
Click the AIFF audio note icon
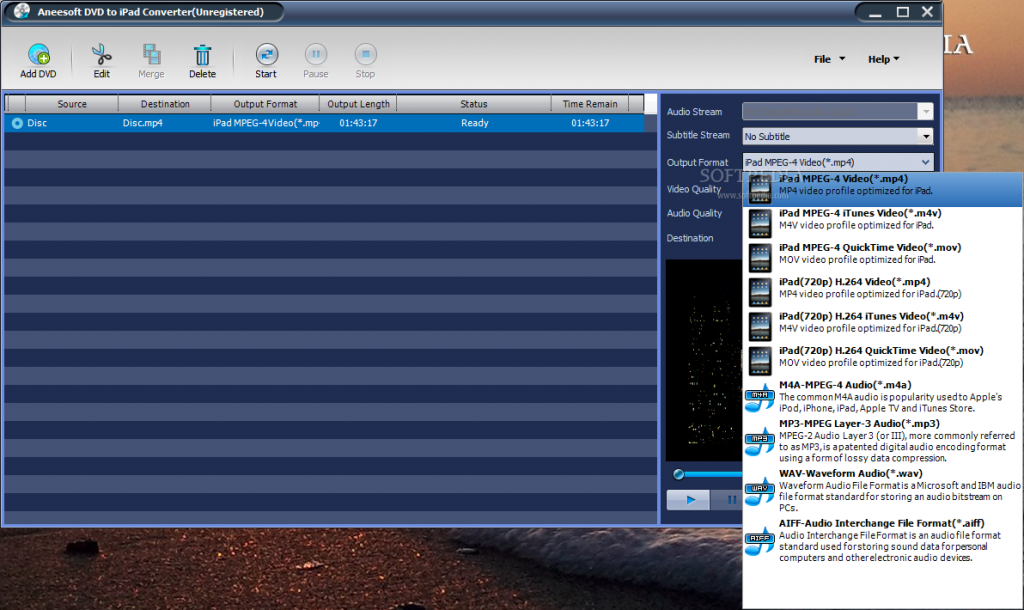click(x=760, y=540)
